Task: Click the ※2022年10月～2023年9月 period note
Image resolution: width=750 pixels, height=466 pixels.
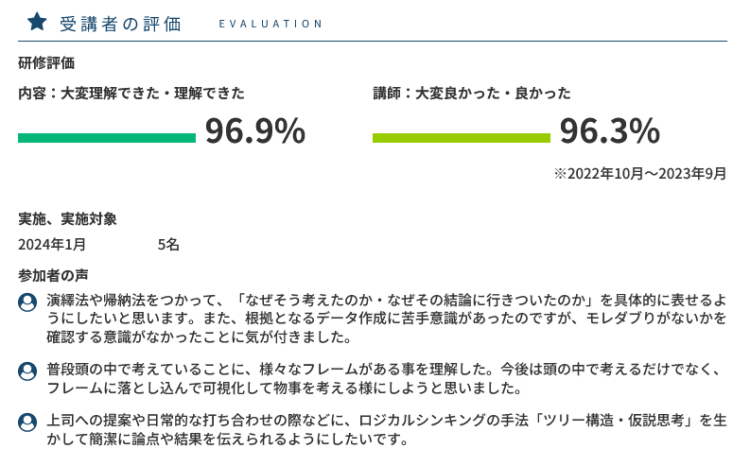Action: click(x=640, y=173)
